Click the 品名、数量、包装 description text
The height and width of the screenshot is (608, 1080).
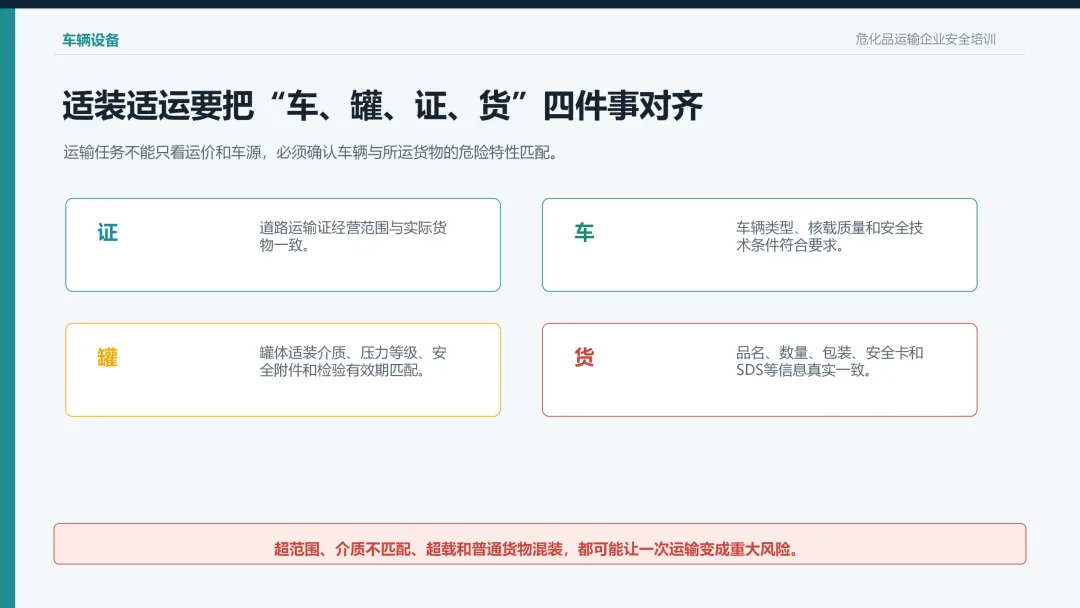pos(829,361)
